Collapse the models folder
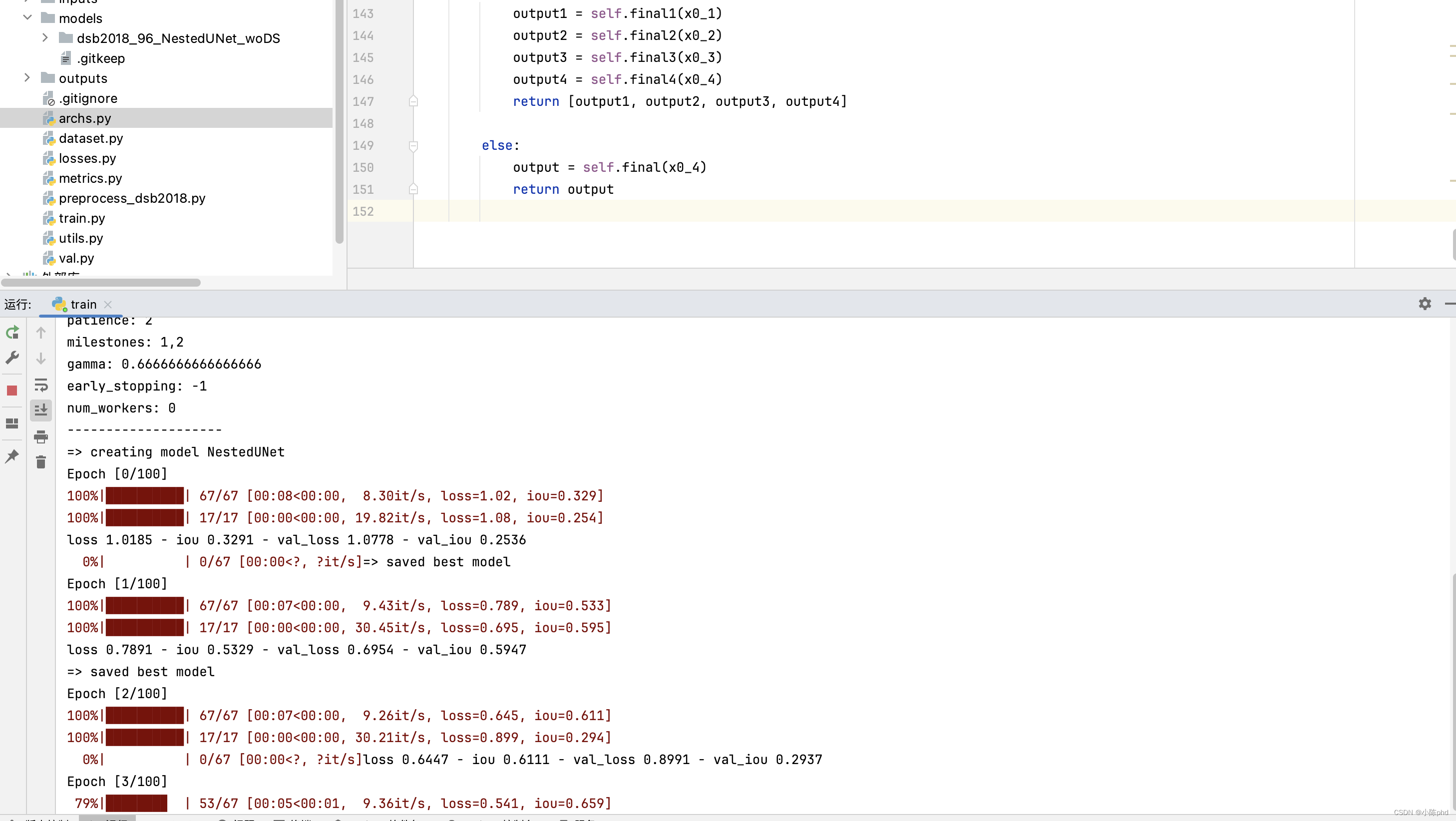Viewport: 1456px width, 821px height. [x=27, y=17]
